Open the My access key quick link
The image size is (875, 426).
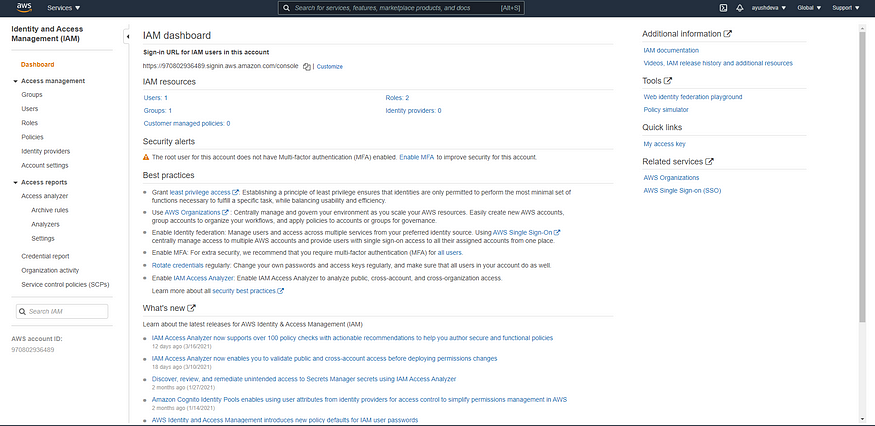664,144
